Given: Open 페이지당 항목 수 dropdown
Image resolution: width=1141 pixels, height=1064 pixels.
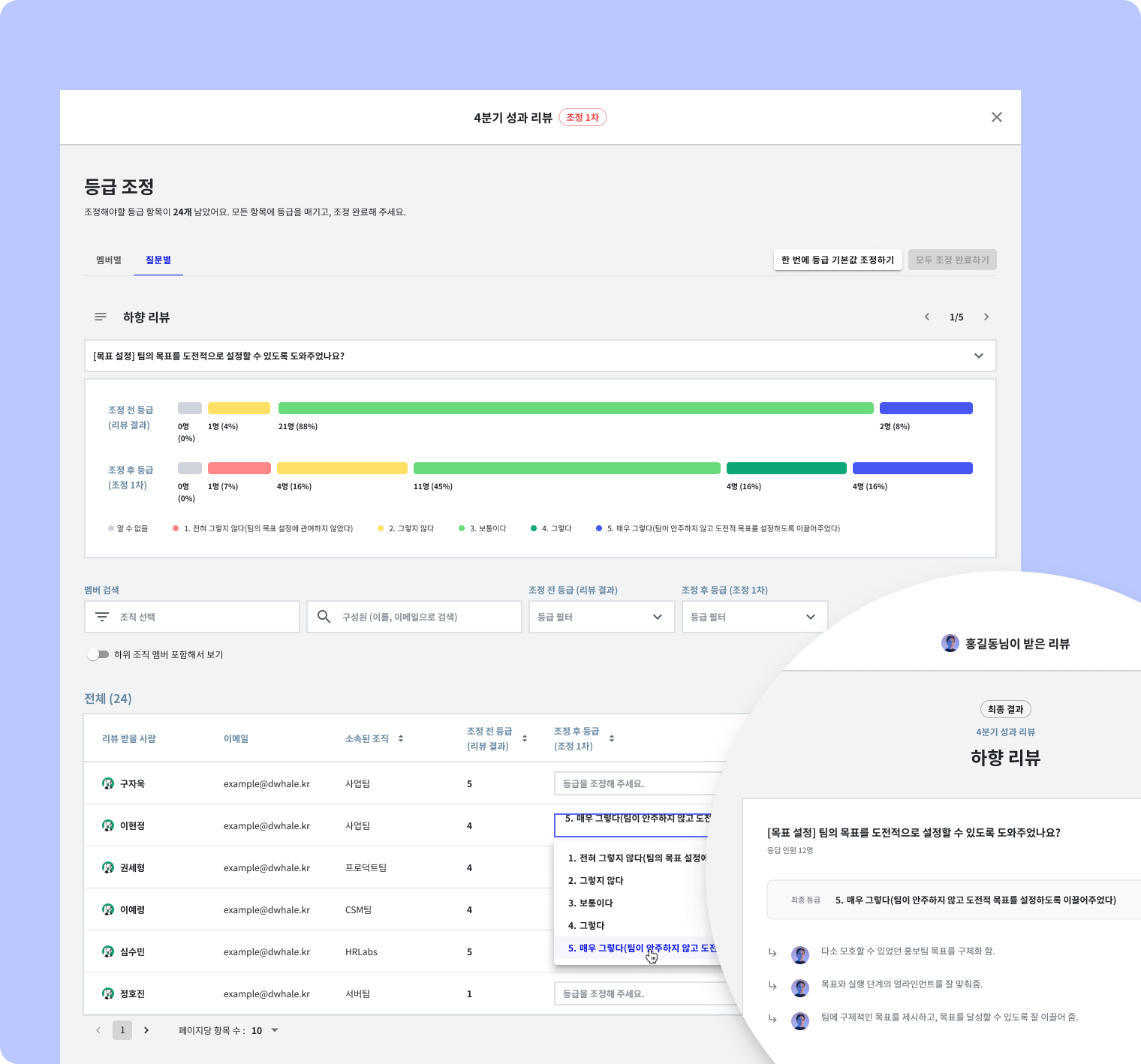Looking at the screenshot, I should point(265,1030).
